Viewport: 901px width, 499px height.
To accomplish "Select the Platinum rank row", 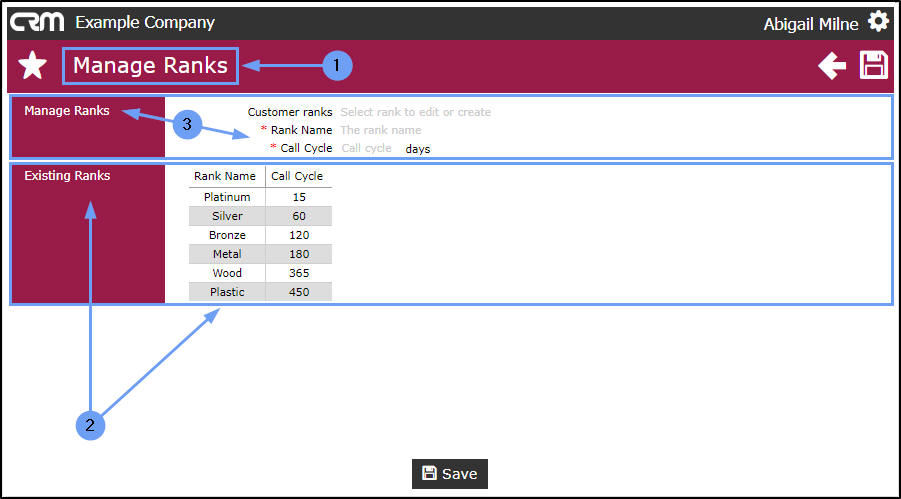I will (260, 197).
